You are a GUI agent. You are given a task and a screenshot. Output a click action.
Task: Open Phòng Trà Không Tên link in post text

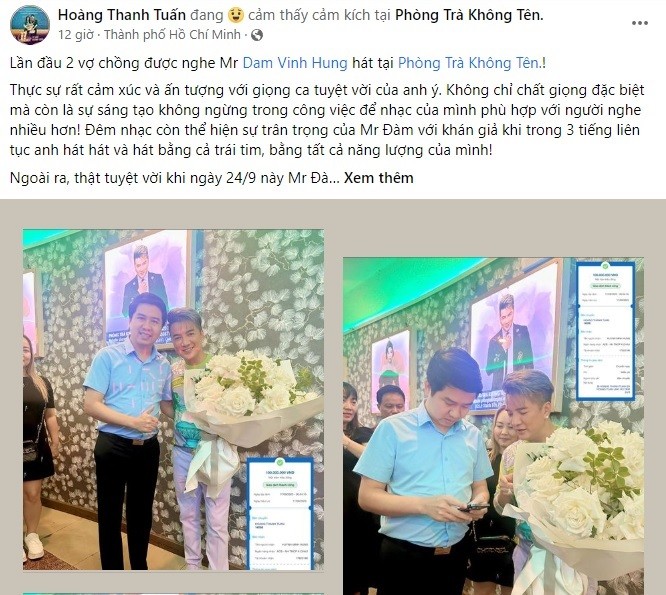click(469, 63)
